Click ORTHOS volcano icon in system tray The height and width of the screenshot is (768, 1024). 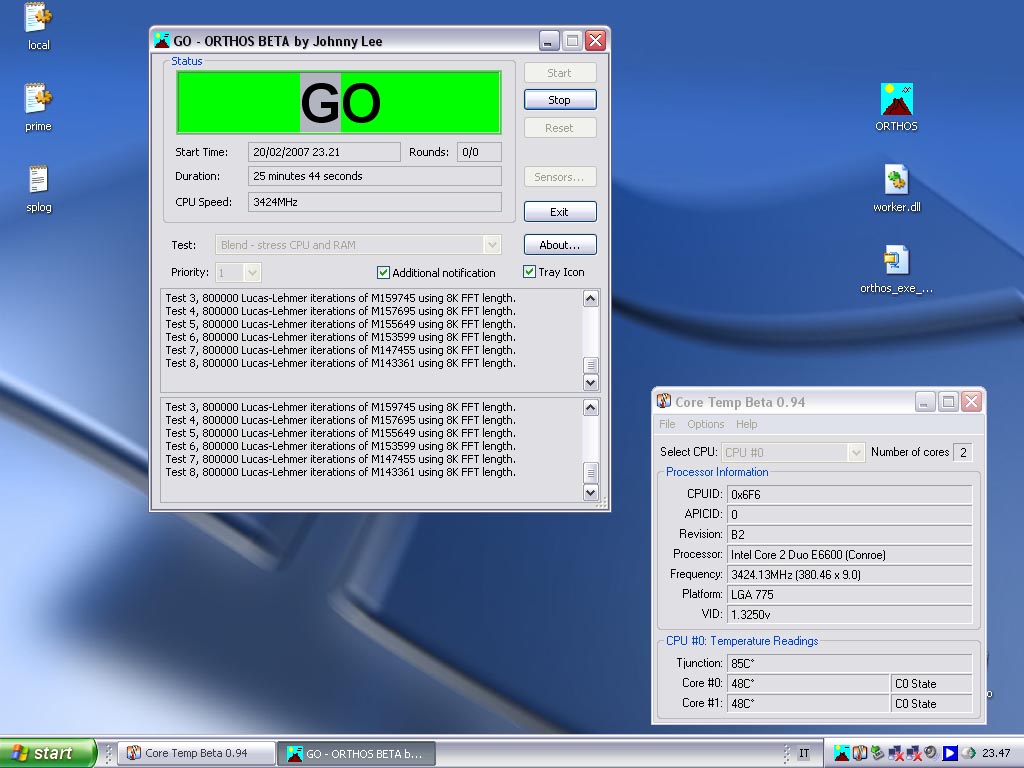point(842,753)
